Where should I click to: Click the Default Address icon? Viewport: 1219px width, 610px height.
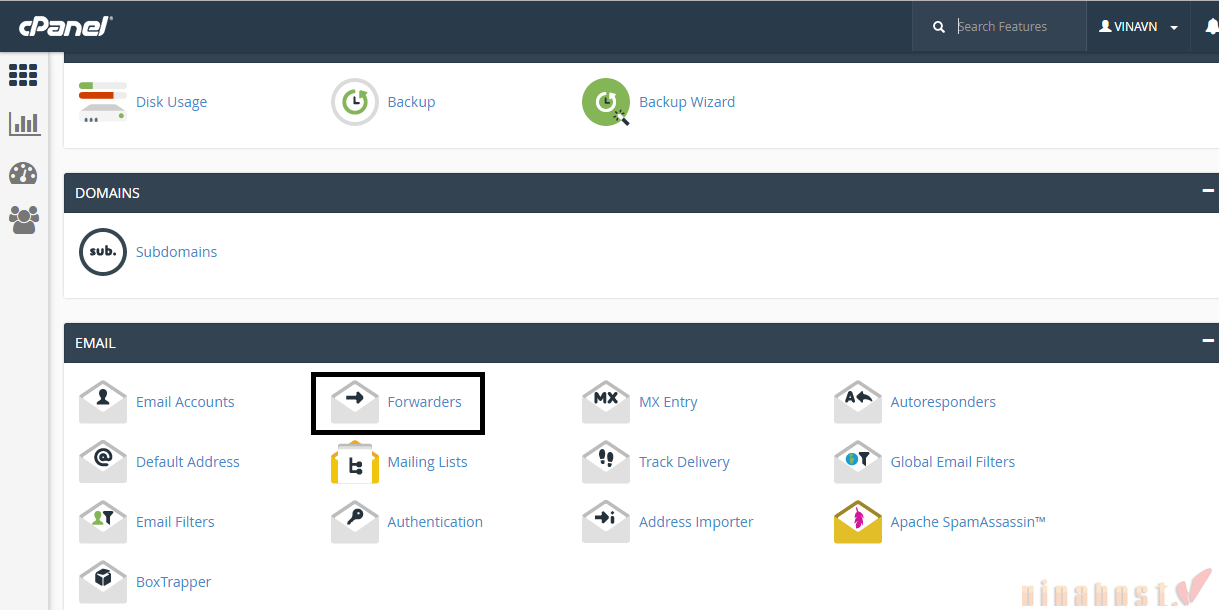(103, 462)
